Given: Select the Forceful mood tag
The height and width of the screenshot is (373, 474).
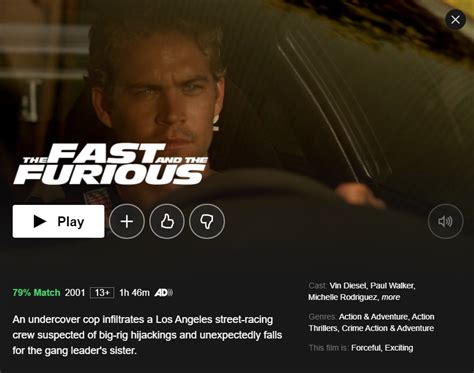Looking at the screenshot, I should coord(366,348).
